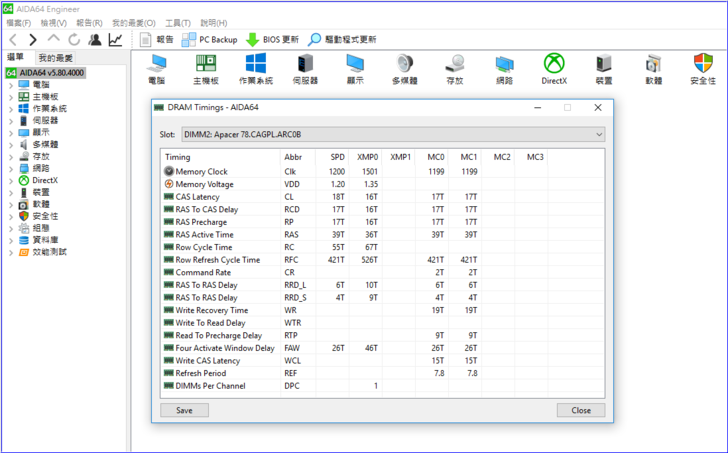The image size is (728, 453).
Task: Click the Close button in DRAM Timings
Action: pyautogui.click(x=580, y=410)
